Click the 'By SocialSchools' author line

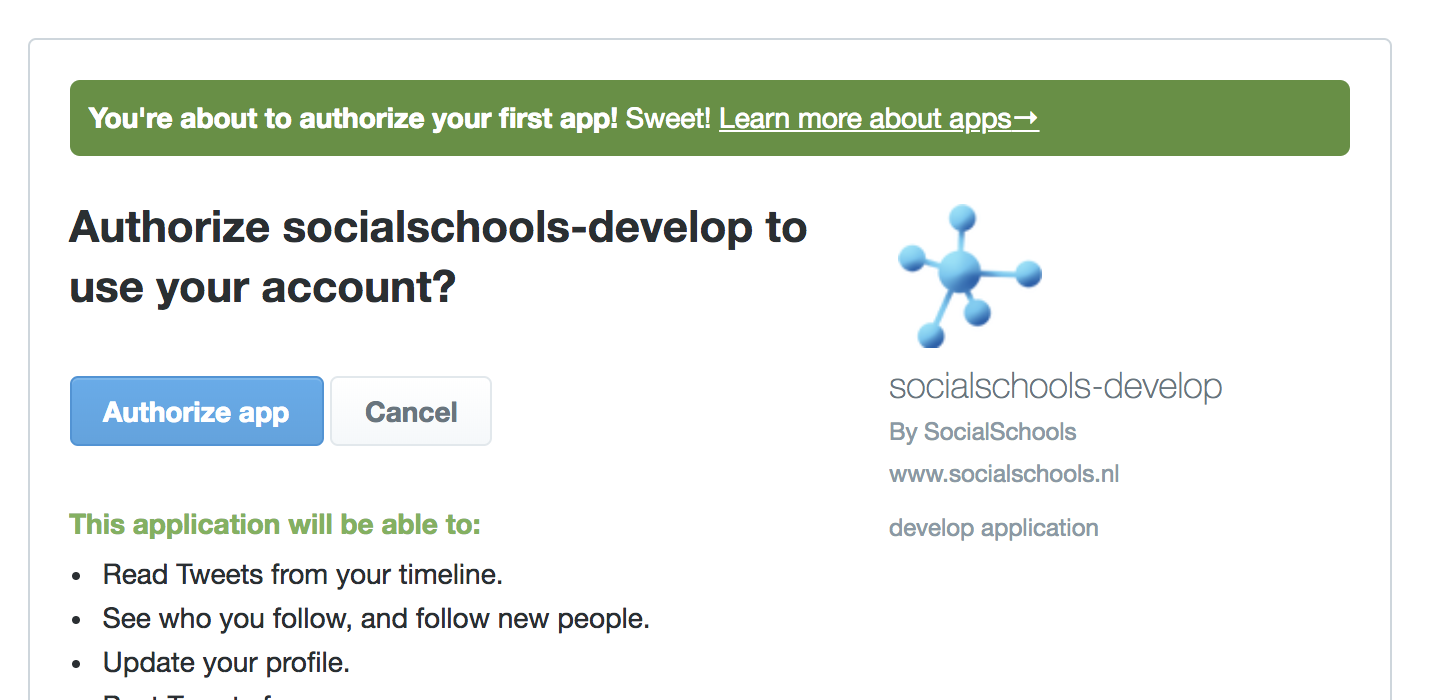click(x=982, y=432)
